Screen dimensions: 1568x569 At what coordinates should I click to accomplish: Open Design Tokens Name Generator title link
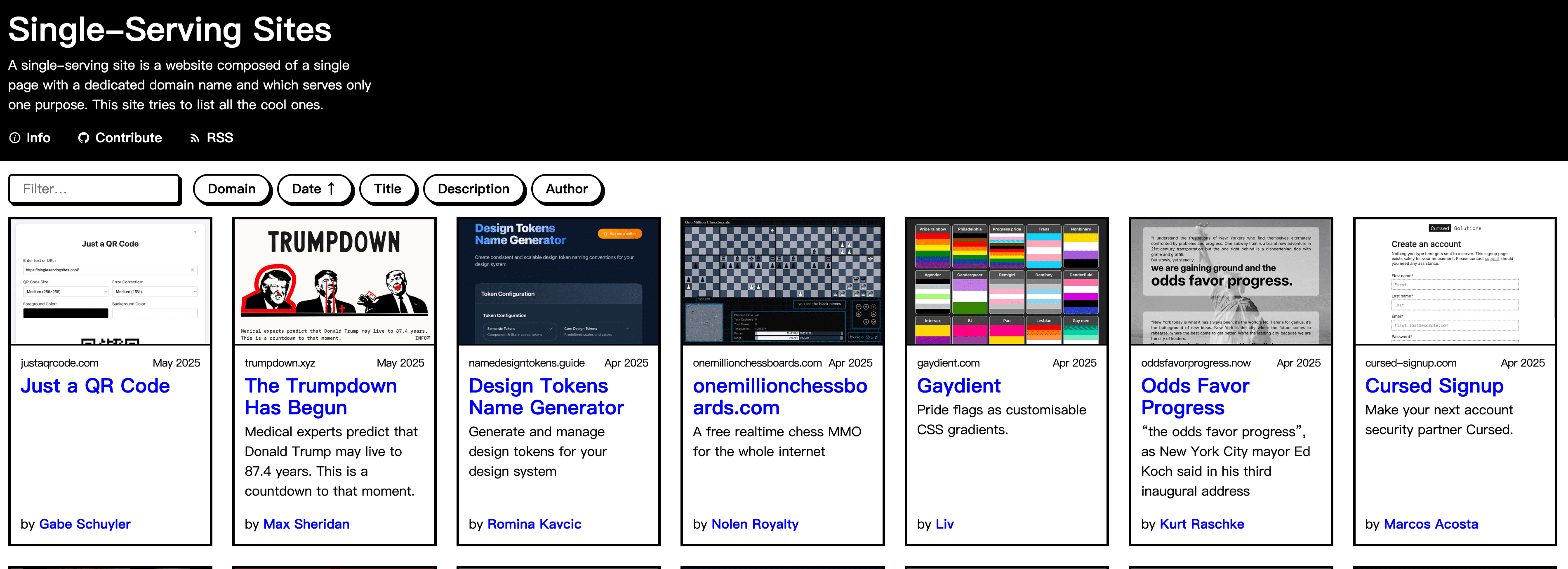[x=546, y=397]
